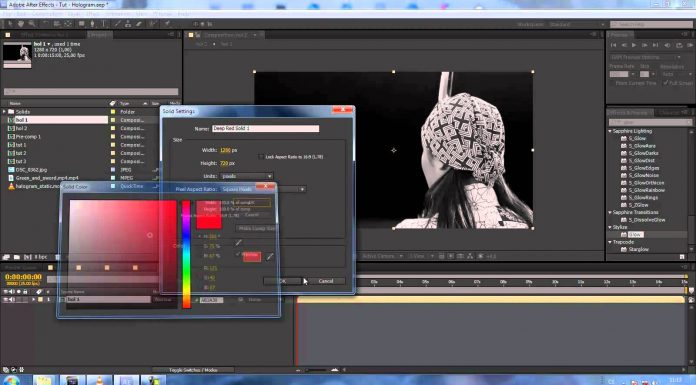Screen dimensions: 696x385
Task: Select the Rotation tool
Action: coord(46,24)
